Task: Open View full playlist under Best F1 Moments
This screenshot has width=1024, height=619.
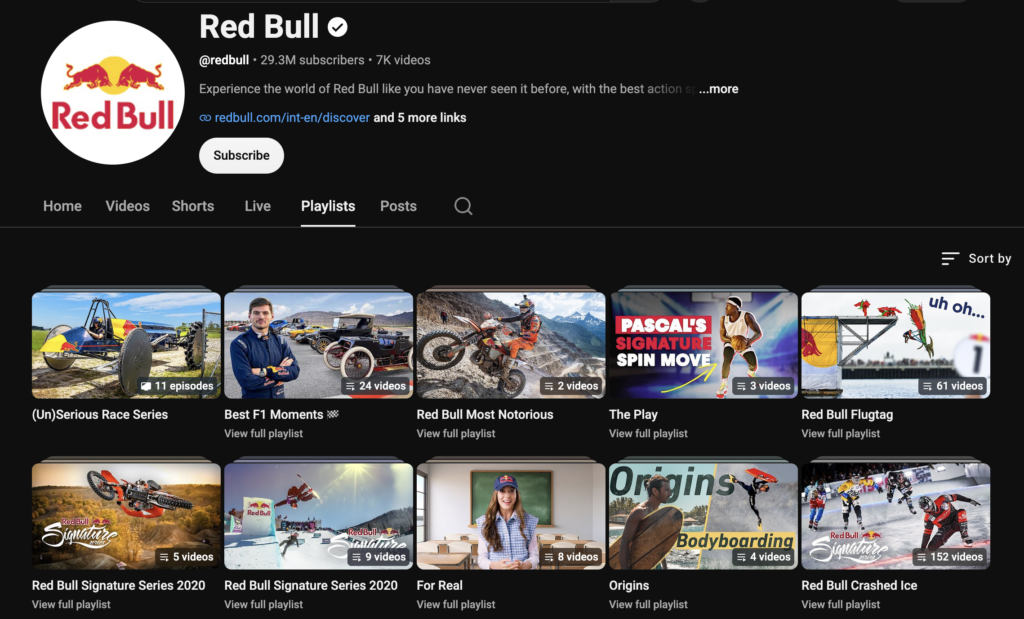Action: [x=263, y=434]
